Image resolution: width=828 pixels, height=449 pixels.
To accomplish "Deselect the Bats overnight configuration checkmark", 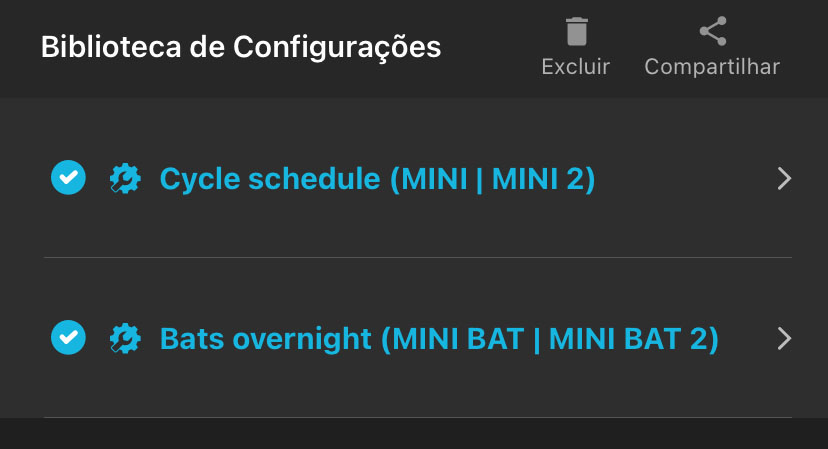I will pyautogui.click(x=68, y=338).
